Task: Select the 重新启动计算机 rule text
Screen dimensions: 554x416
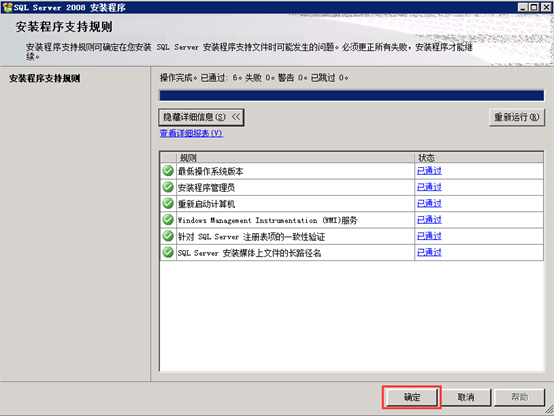Action: [206, 204]
